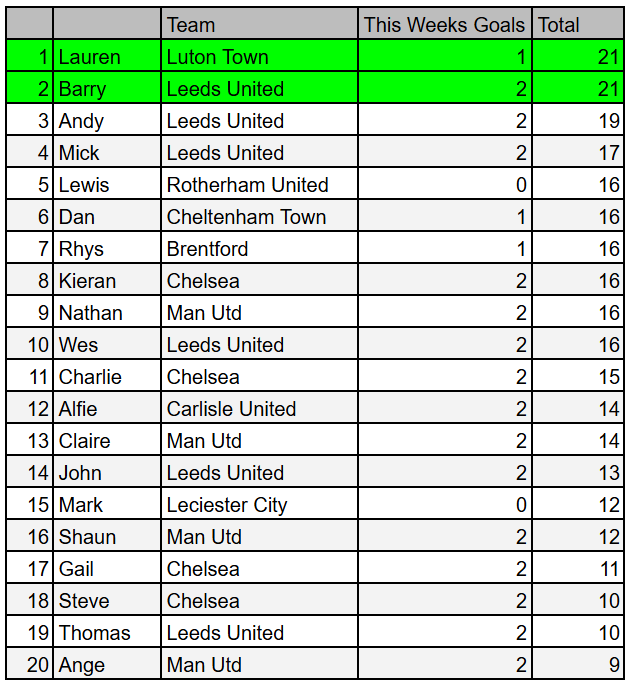
Task: Select the Total column header
Action: (x=578, y=23)
